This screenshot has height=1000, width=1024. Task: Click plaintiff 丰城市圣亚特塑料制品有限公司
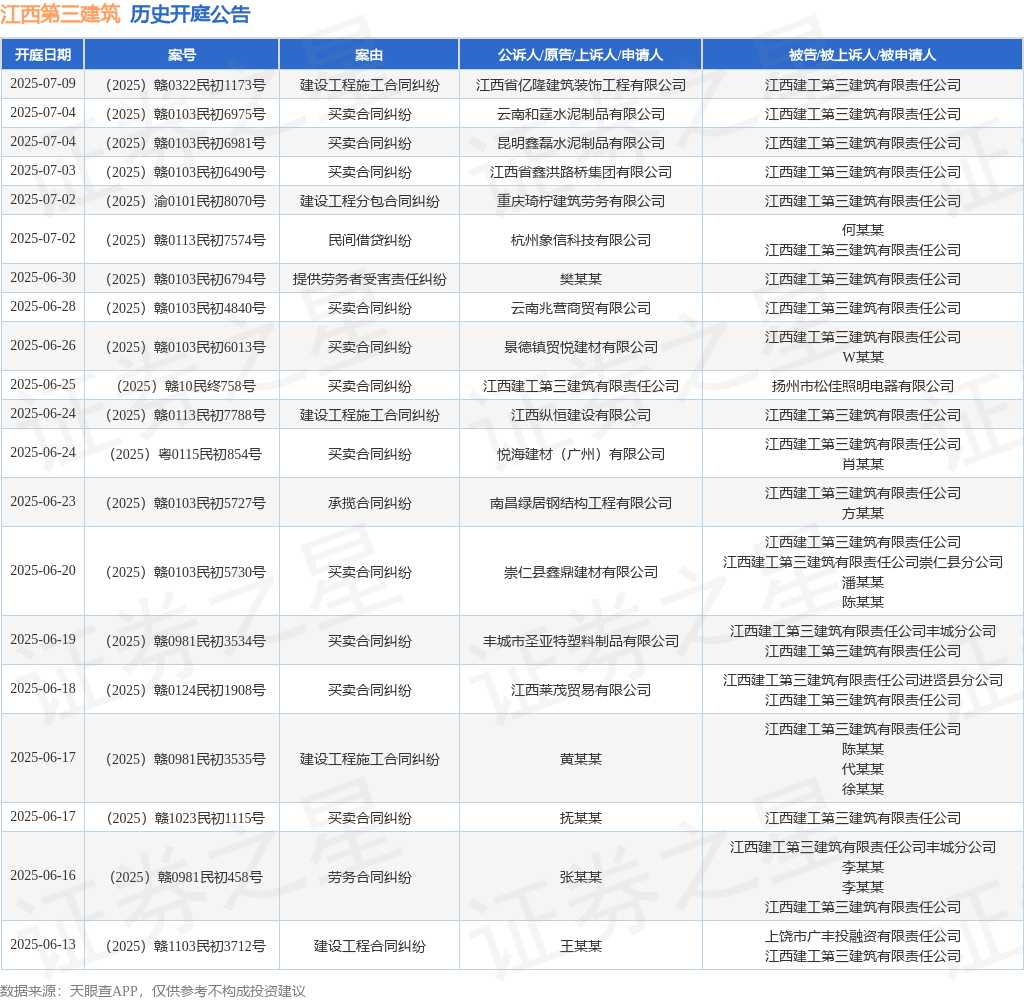point(581,641)
